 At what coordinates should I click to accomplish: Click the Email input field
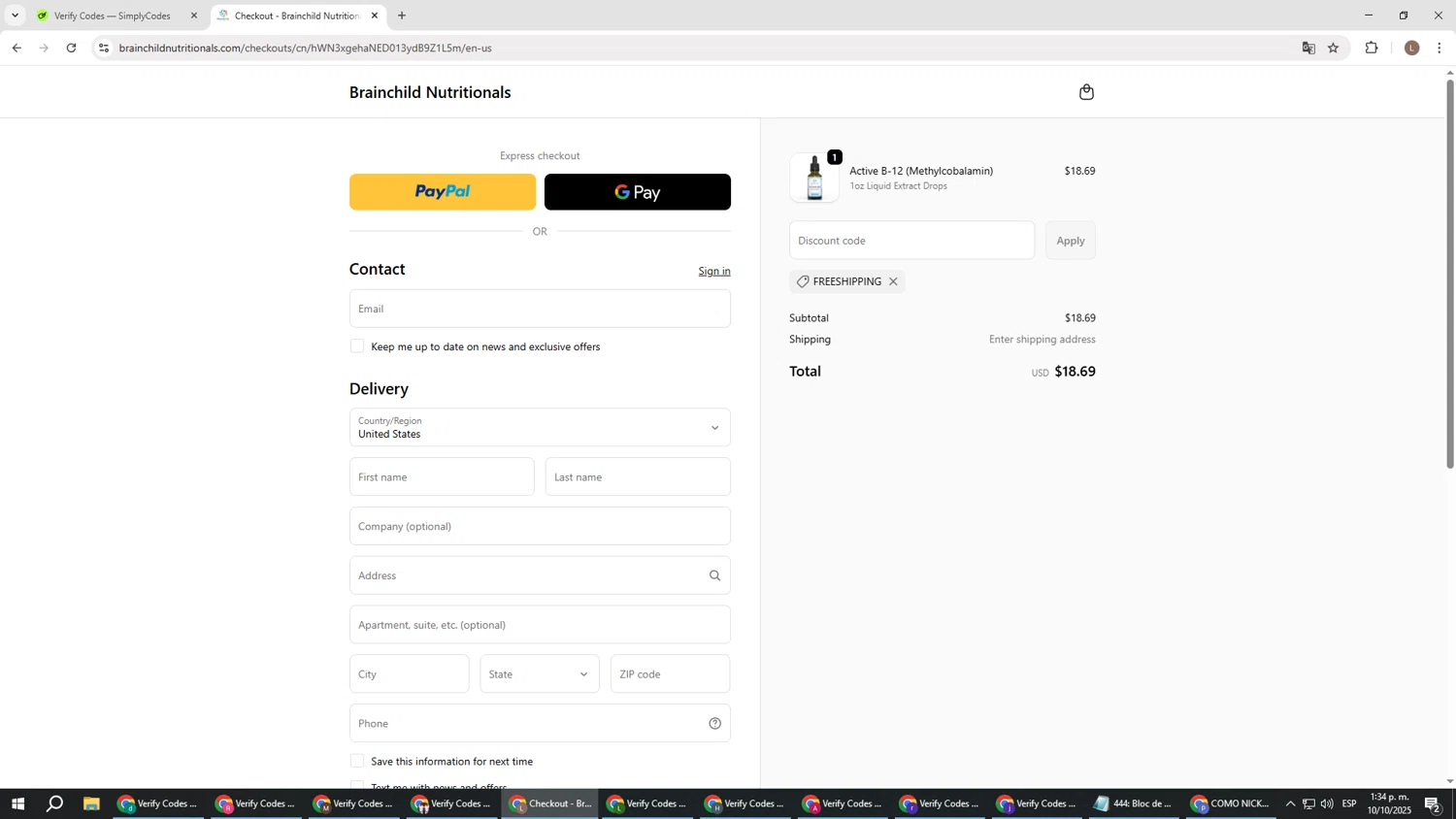pyautogui.click(x=540, y=309)
